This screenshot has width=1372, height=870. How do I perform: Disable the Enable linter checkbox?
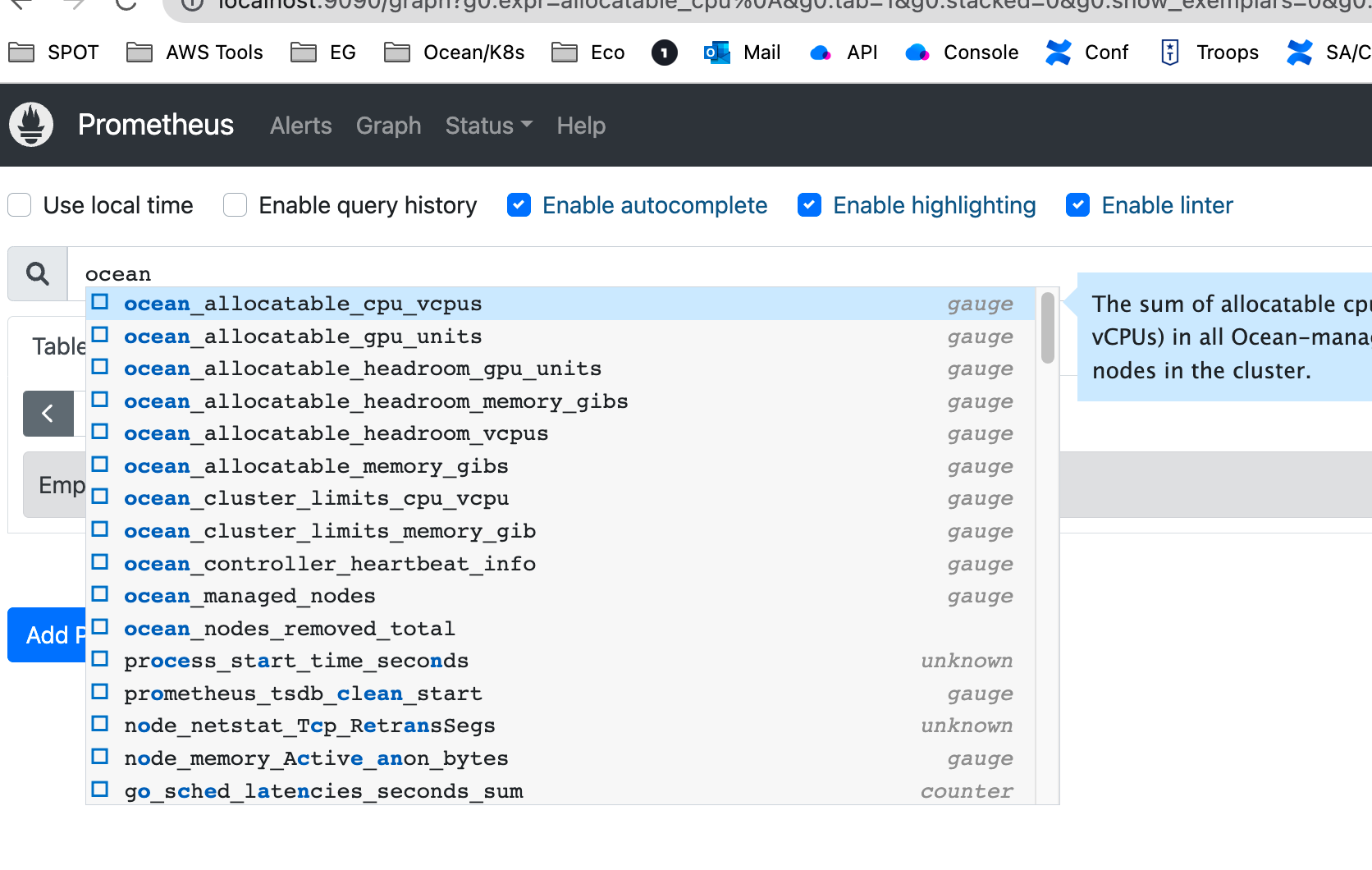coord(1077,205)
